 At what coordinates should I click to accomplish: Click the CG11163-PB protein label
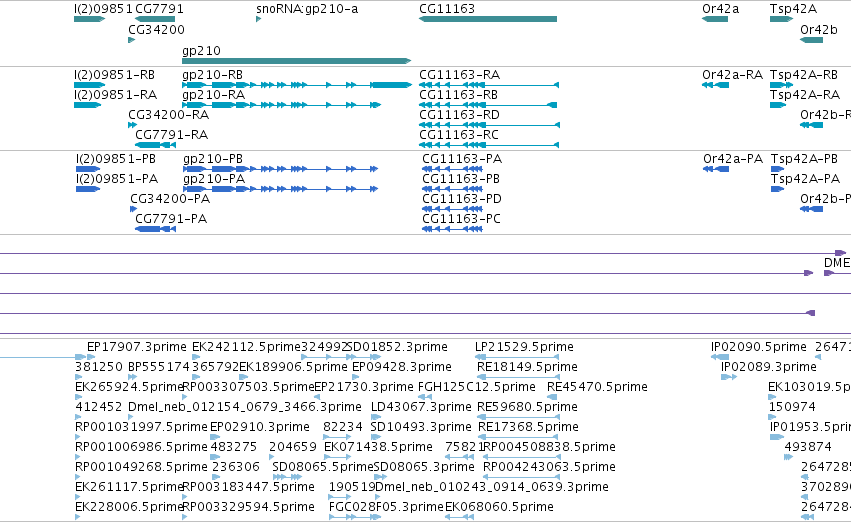461,179
